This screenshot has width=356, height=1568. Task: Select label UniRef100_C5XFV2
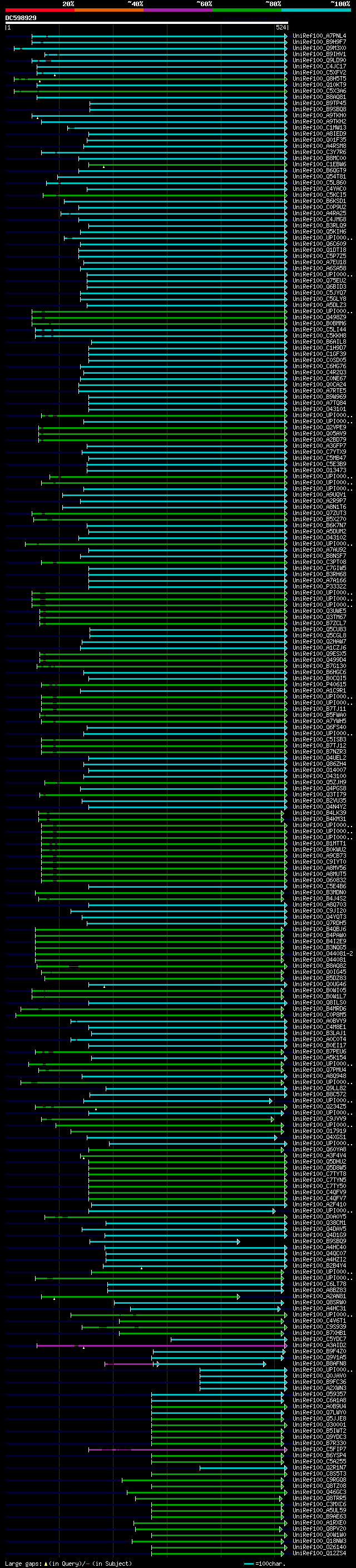pyautogui.click(x=319, y=72)
